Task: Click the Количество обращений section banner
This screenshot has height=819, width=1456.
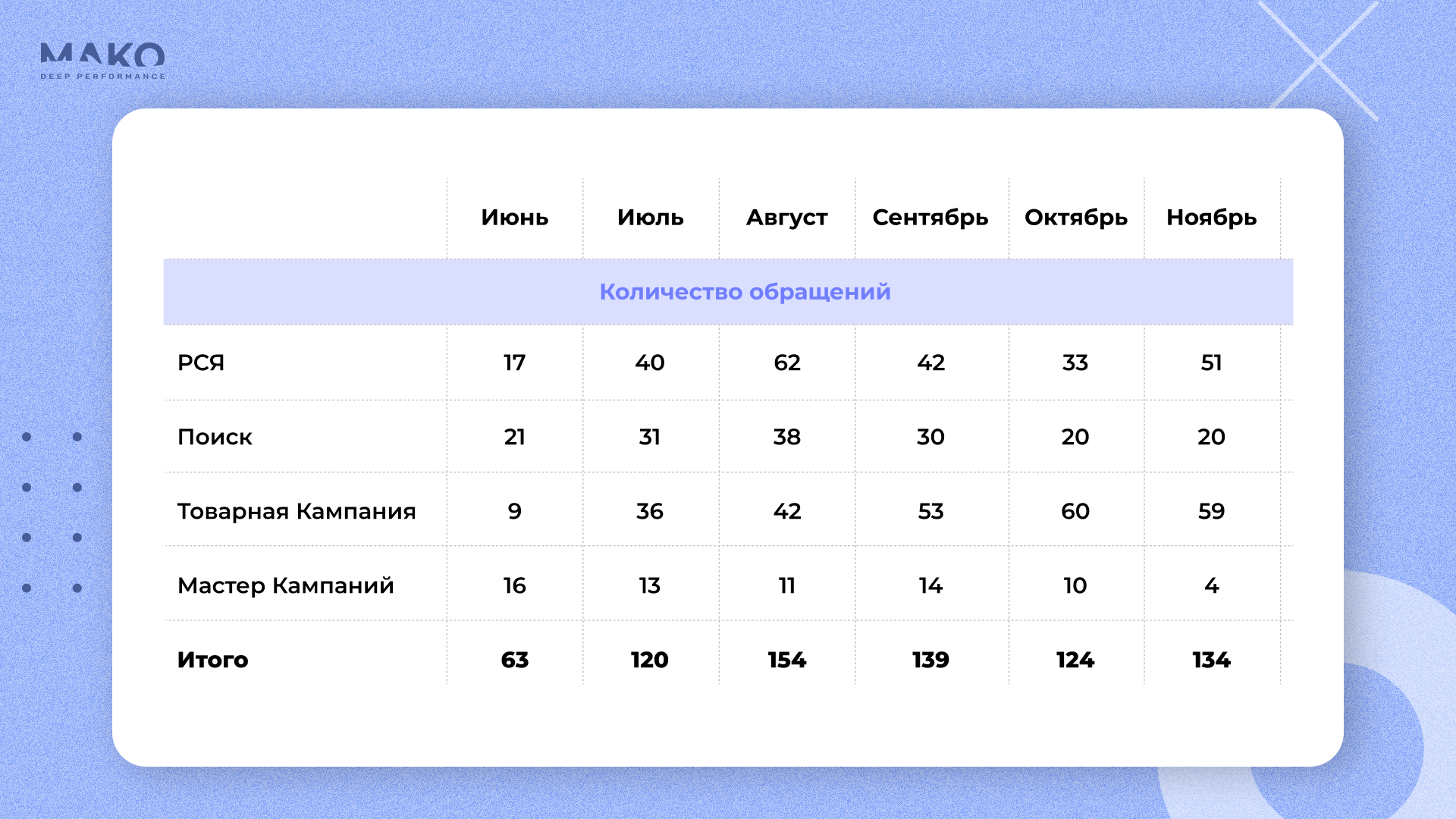Action: 744,292
